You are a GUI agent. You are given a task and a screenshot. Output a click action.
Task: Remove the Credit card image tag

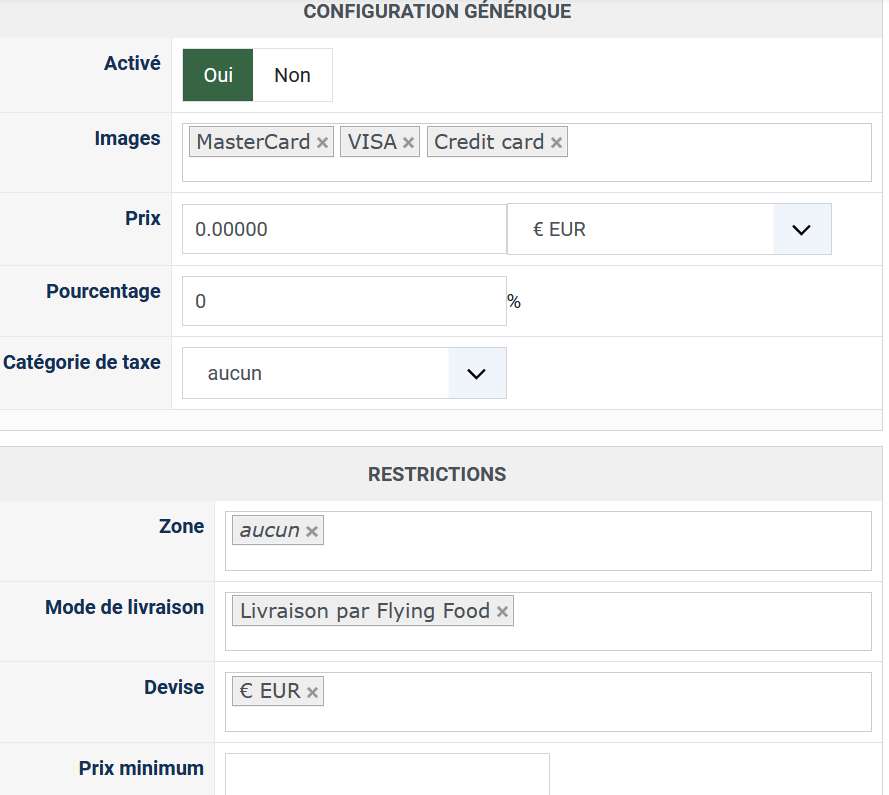point(556,143)
